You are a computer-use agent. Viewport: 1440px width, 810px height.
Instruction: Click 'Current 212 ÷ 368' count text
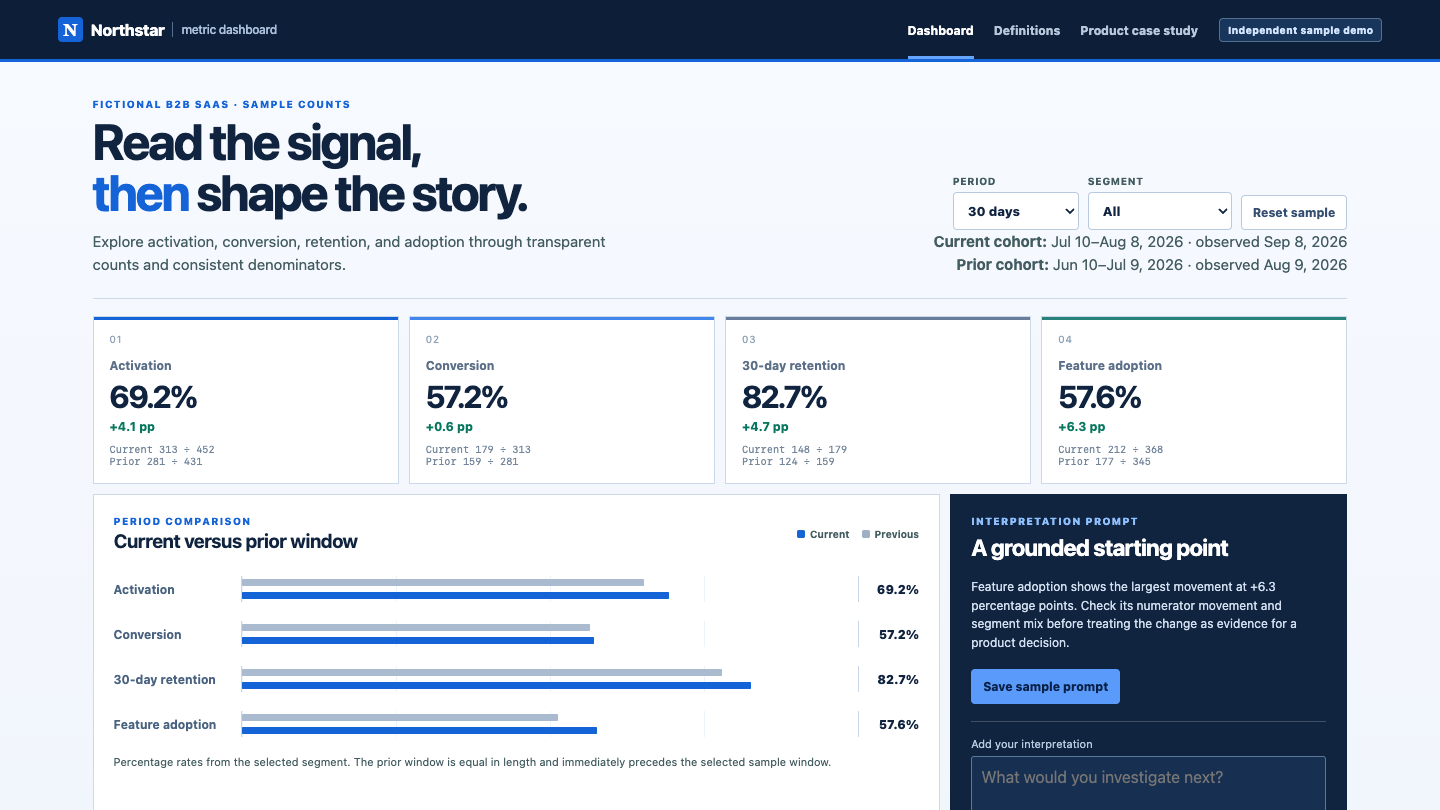[1110, 450]
